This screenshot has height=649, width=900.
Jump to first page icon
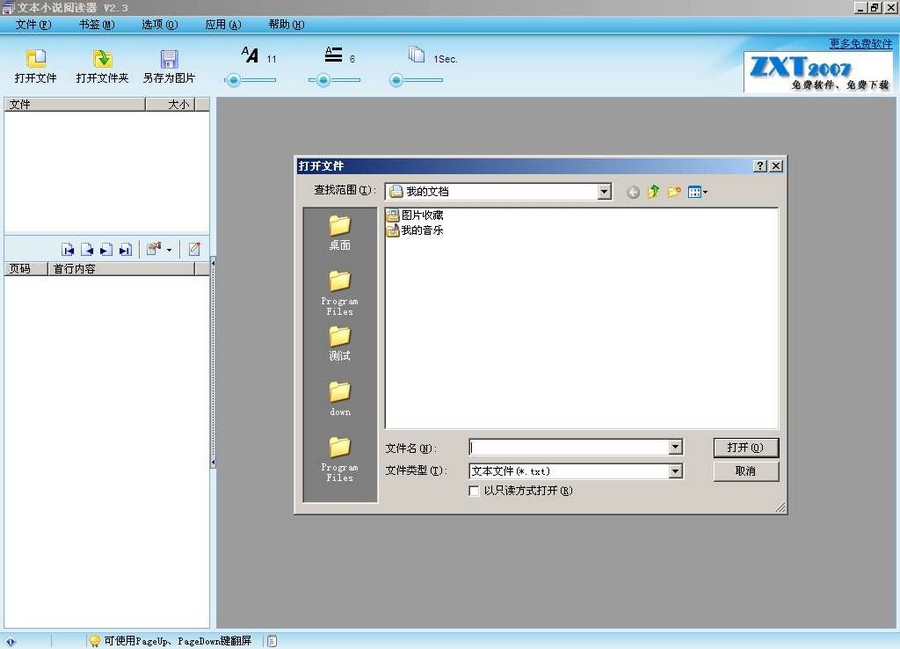click(68, 250)
